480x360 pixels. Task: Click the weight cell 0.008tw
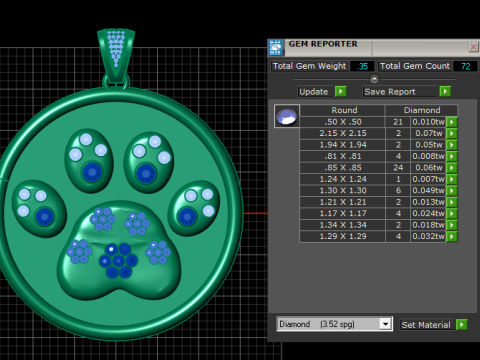pyautogui.click(x=429, y=156)
